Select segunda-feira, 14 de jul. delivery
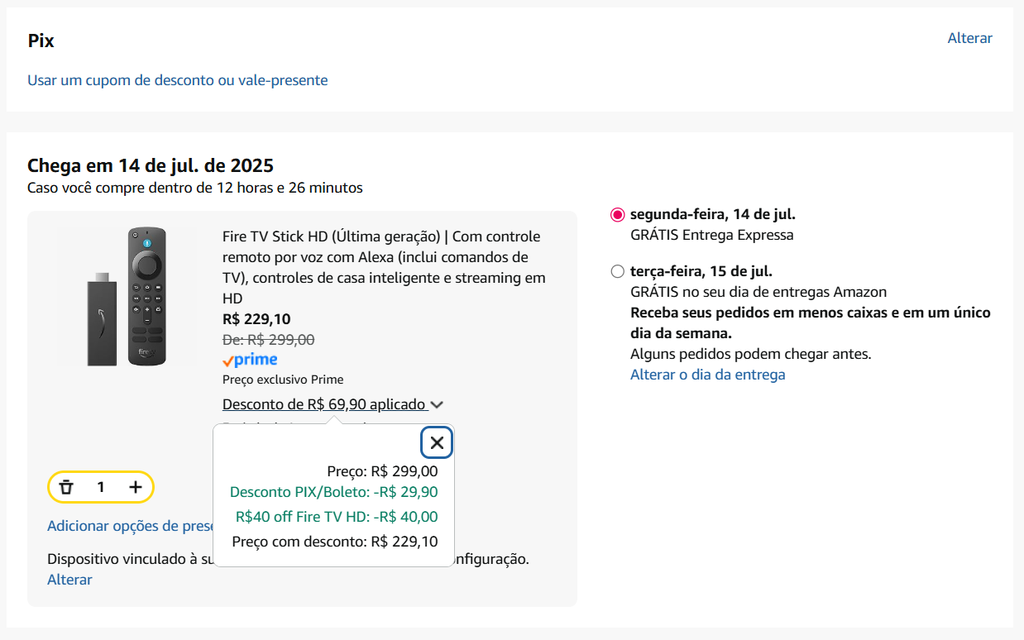The height and width of the screenshot is (640, 1024). tap(617, 215)
